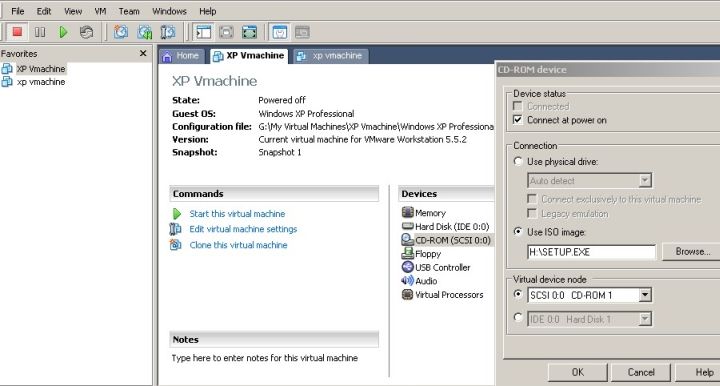The width and height of the screenshot is (720, 386).
Task: Open the View menu
Action: pos(73,11)
